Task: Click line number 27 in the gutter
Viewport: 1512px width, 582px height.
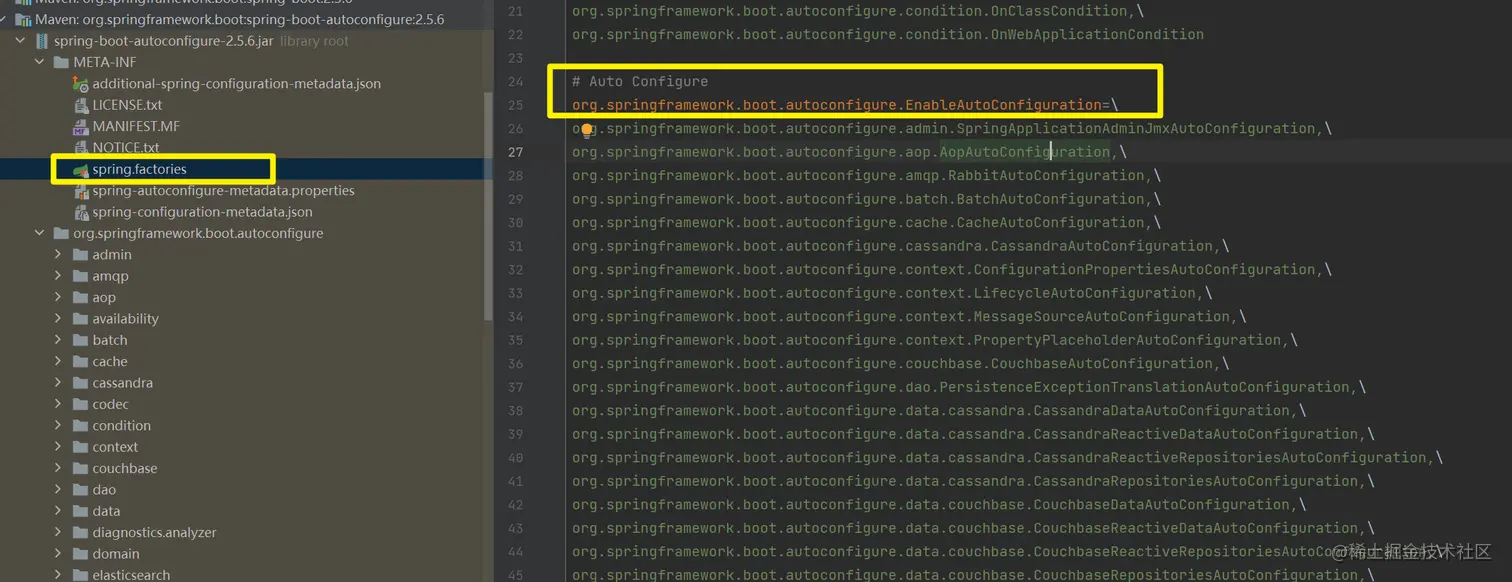Action: [x=515, y=152]
